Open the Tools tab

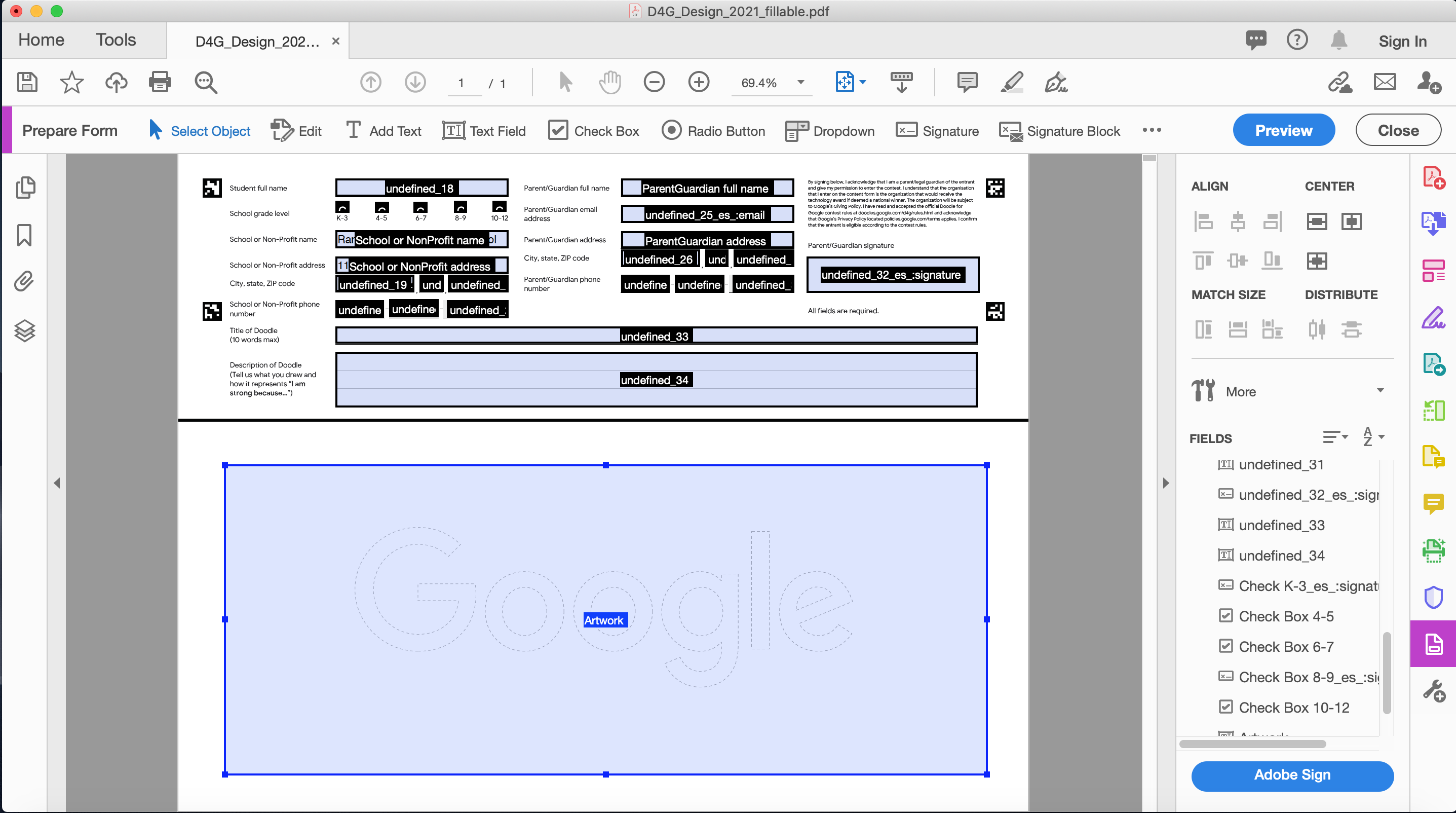click(116, 40)
